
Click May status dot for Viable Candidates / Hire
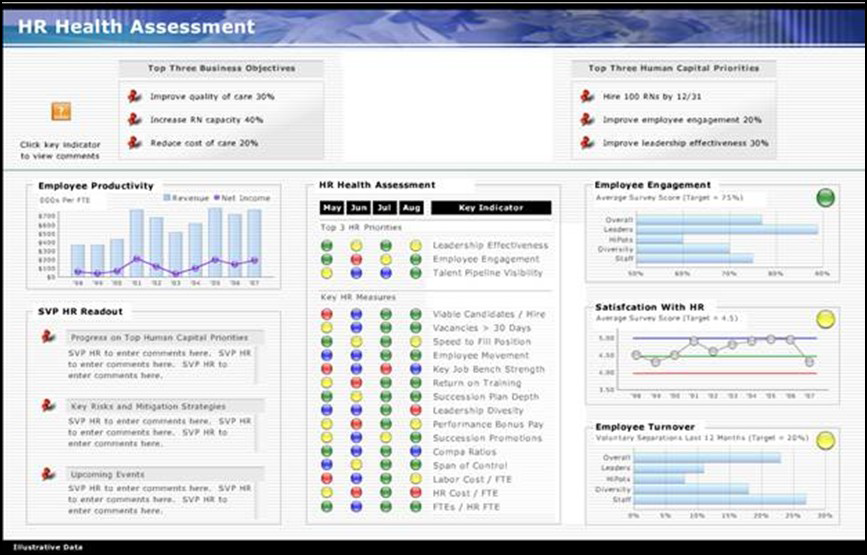point(327,314)
